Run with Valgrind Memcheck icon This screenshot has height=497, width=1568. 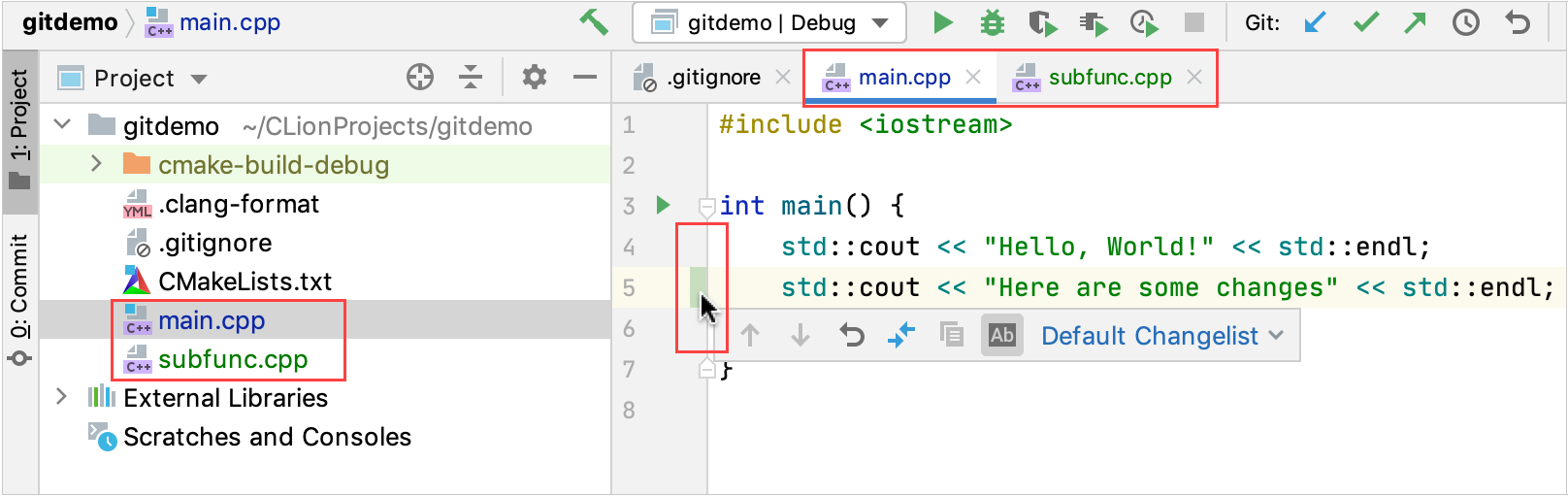coord(1144,22)
